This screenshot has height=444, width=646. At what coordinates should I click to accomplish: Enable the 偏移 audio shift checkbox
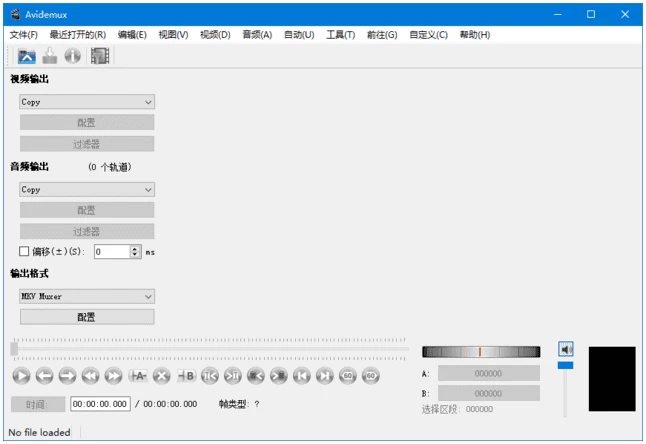[25, 252]
